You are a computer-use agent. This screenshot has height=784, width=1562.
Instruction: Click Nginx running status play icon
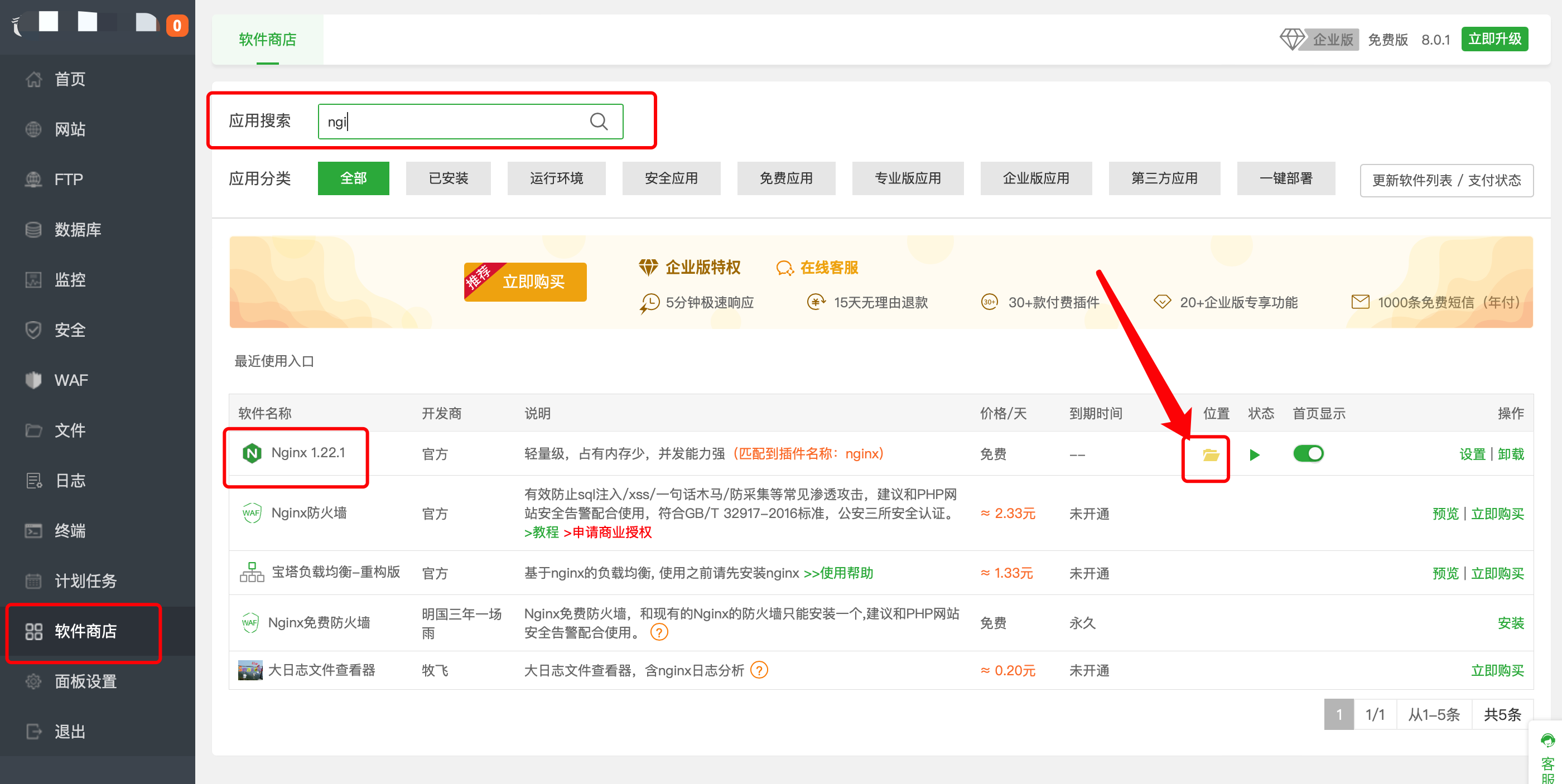tap(1255, 454)
